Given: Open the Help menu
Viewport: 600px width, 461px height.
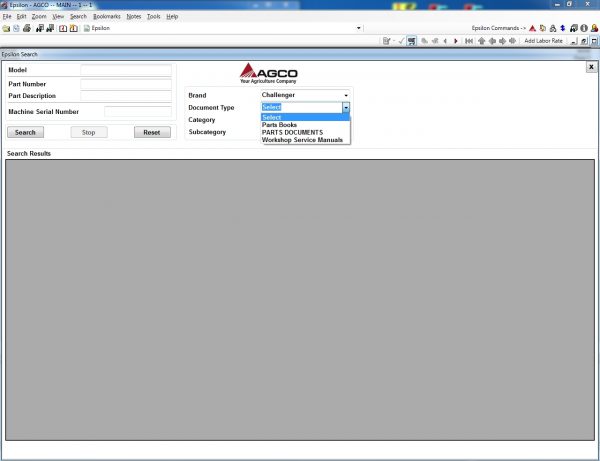Looking at the screenshot, I should pos(172,16).
